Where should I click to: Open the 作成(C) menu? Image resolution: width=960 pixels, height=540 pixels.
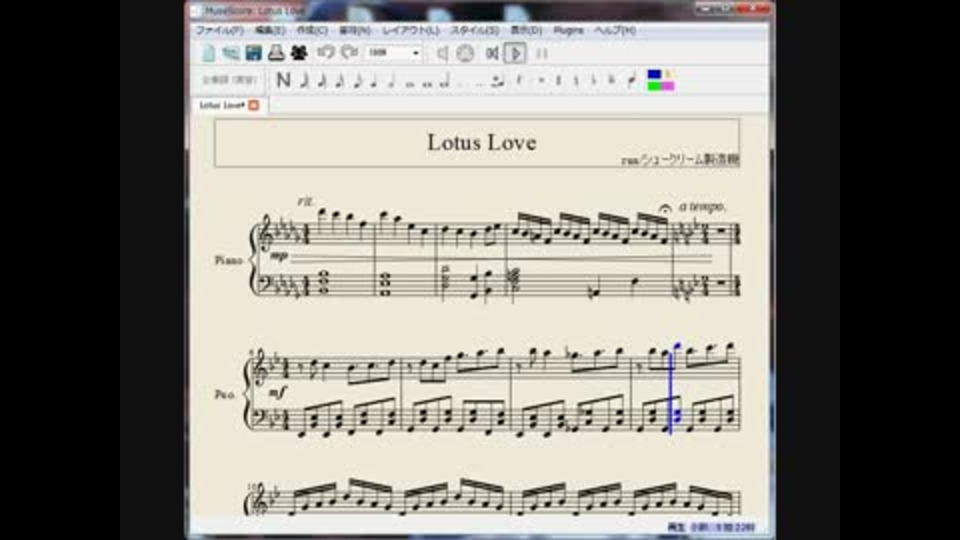[x=312, y=30]
